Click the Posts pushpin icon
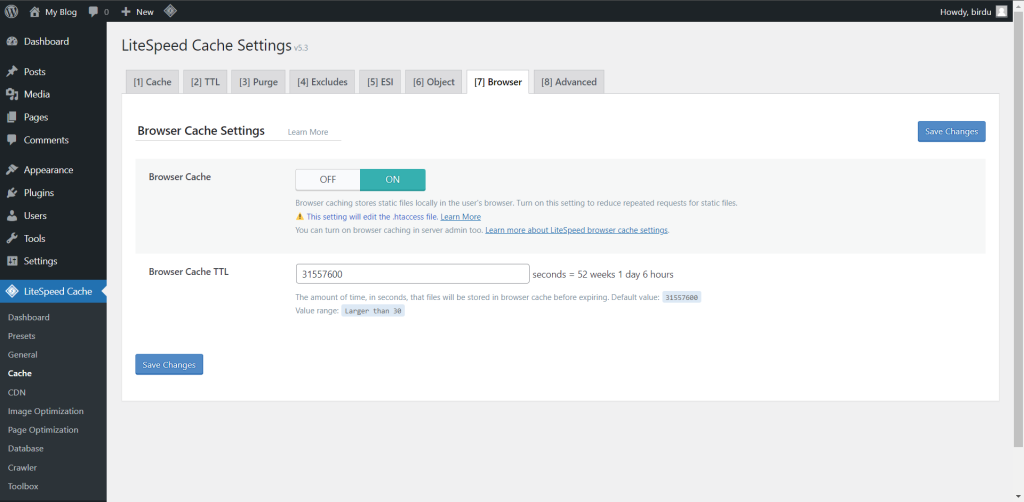1024x502 pixels. point(12,72)
